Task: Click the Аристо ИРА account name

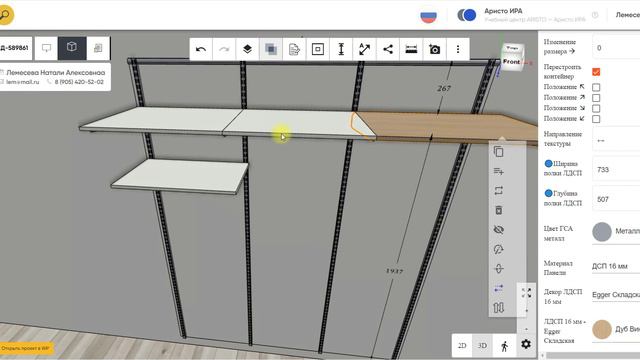Action: pyautogui.click(x=503, y=11)
